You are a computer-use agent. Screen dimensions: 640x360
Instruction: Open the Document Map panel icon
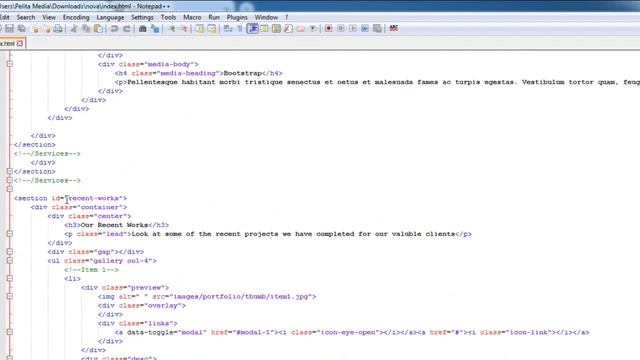276,29
